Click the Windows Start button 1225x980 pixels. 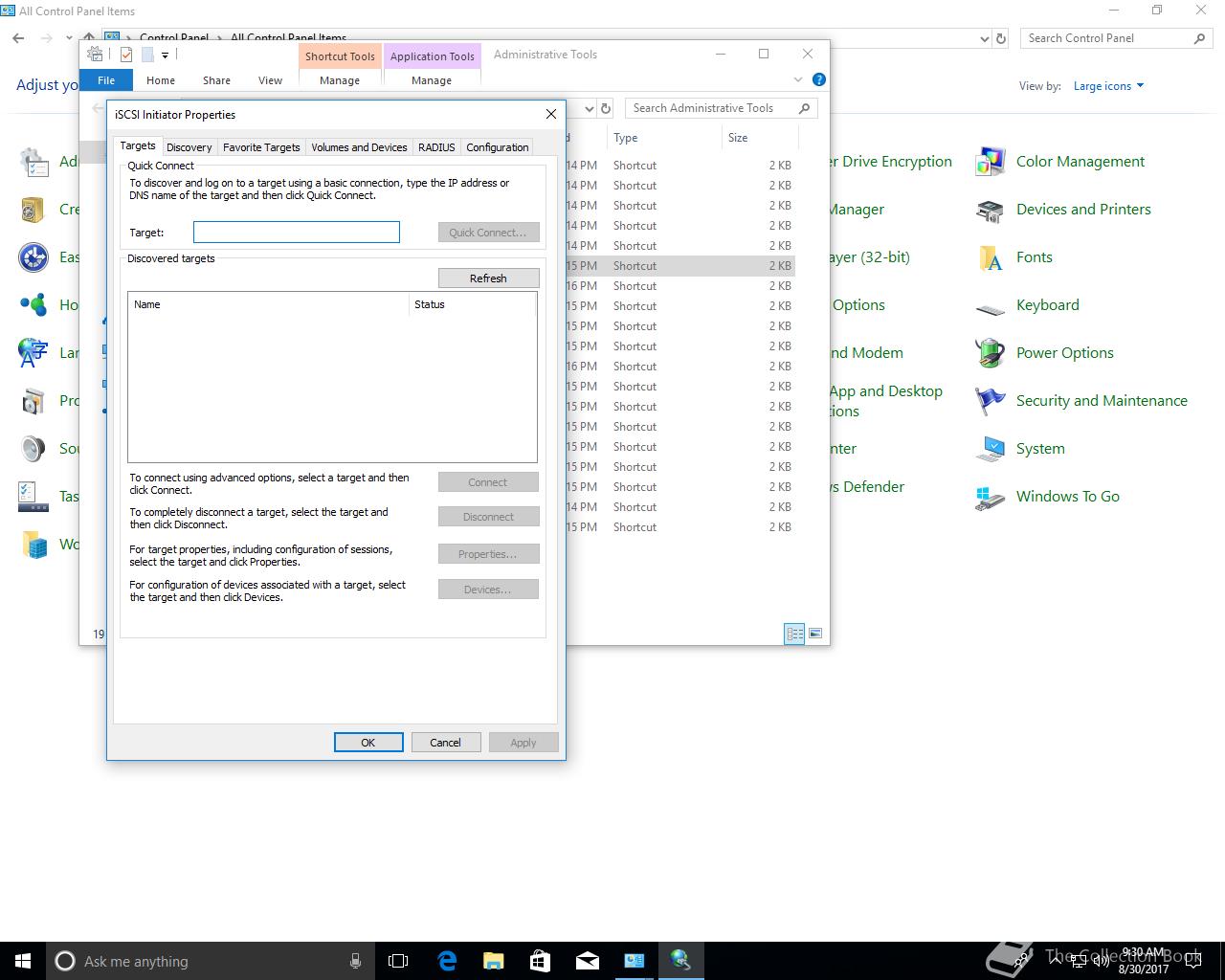(23, 961)
